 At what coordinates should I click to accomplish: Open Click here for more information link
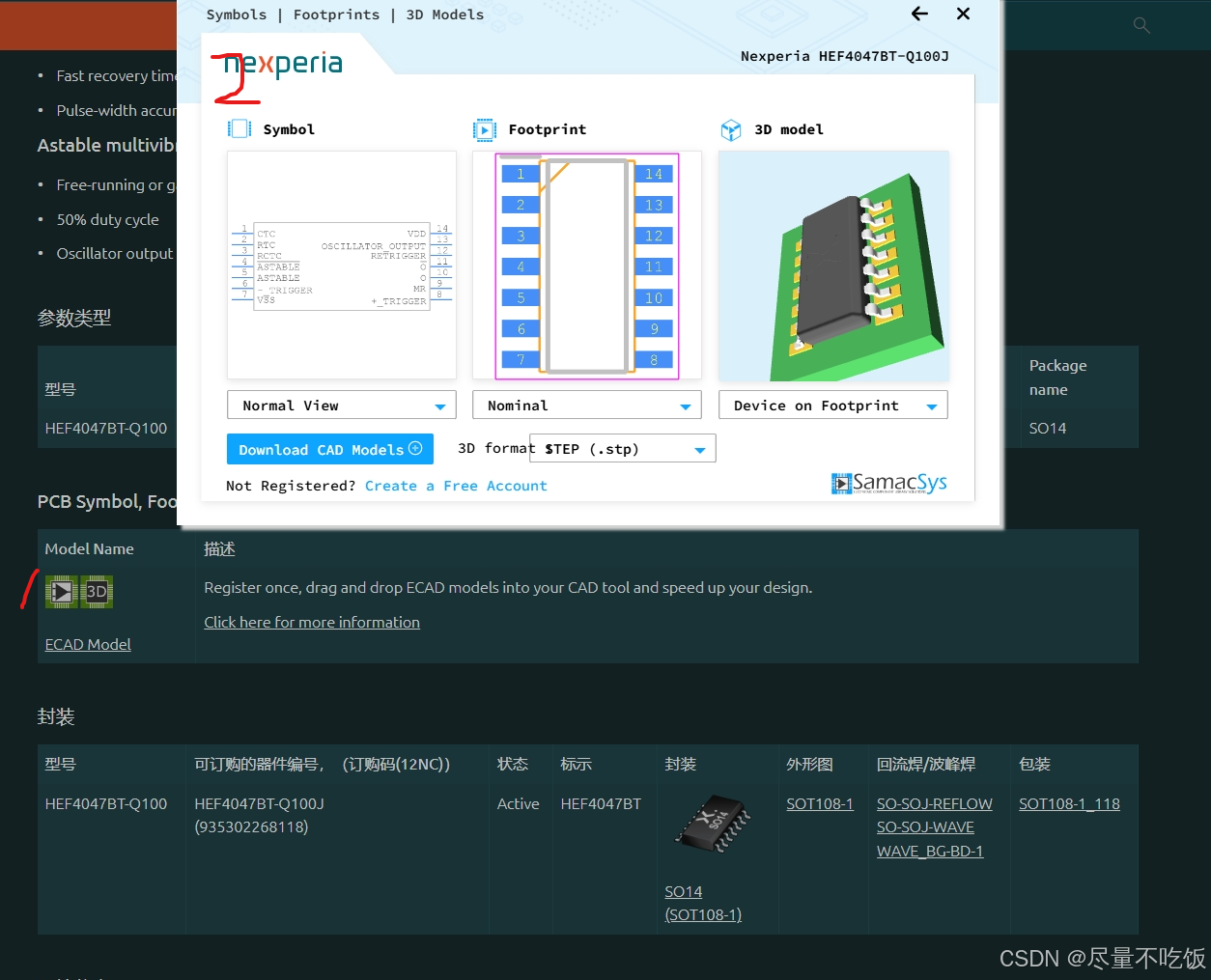pos(312,622)
